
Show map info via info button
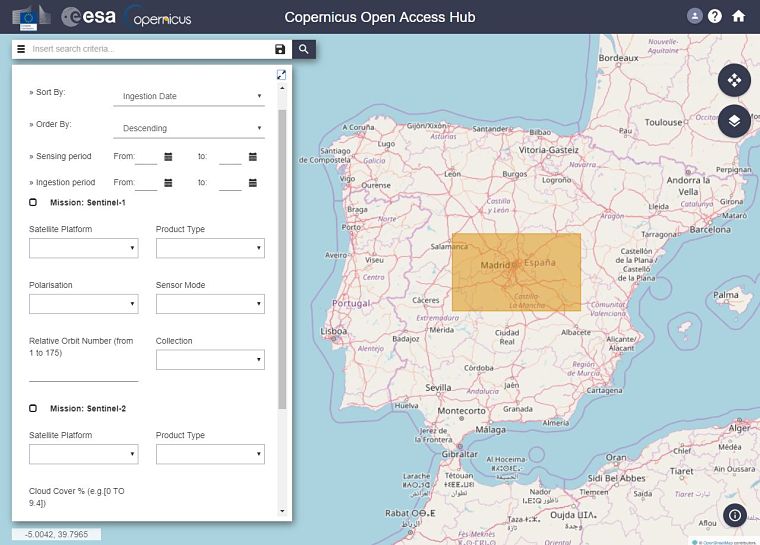point(735,515)
